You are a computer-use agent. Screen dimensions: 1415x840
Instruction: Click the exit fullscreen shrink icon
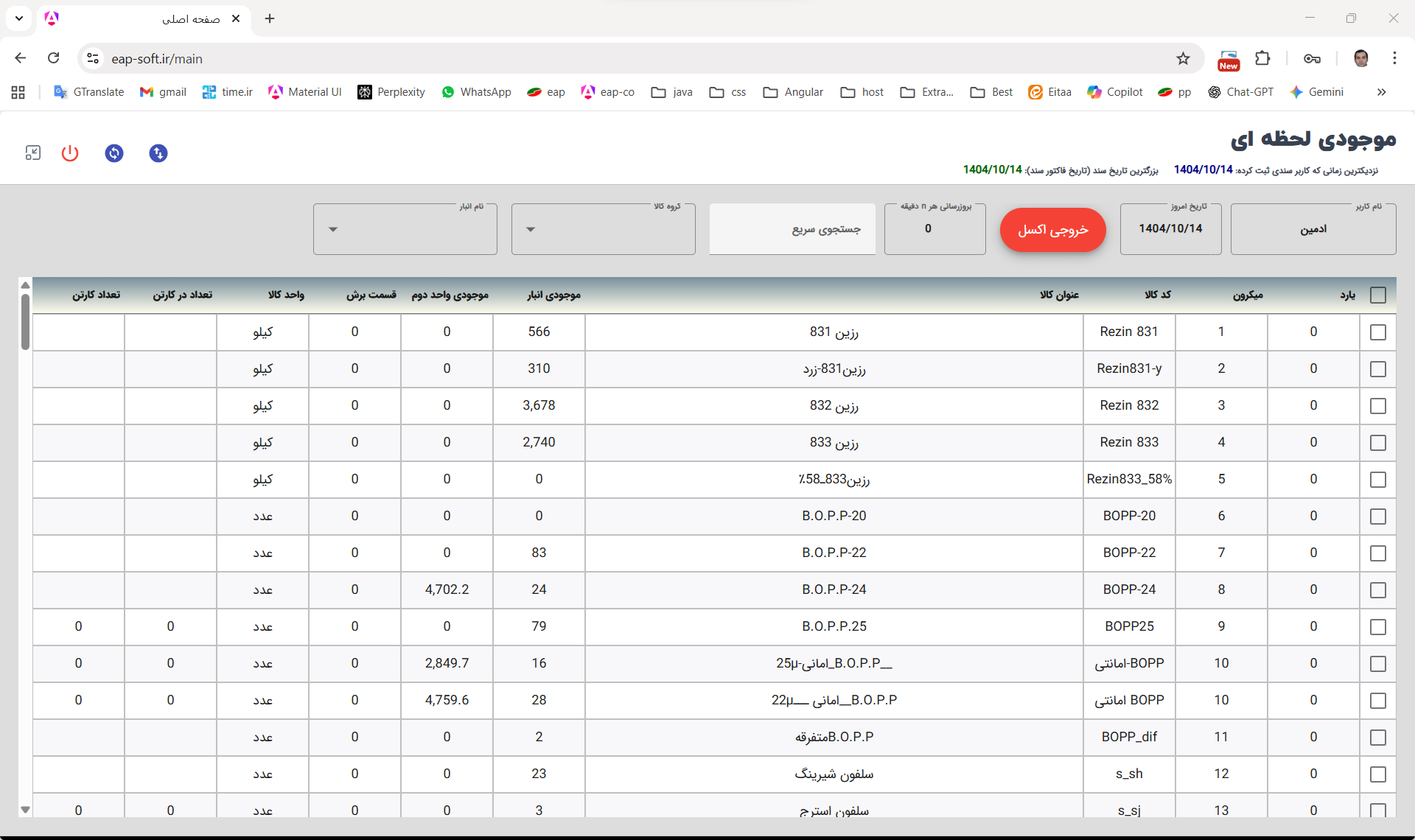pyautogui.click(x=33, y=153)
